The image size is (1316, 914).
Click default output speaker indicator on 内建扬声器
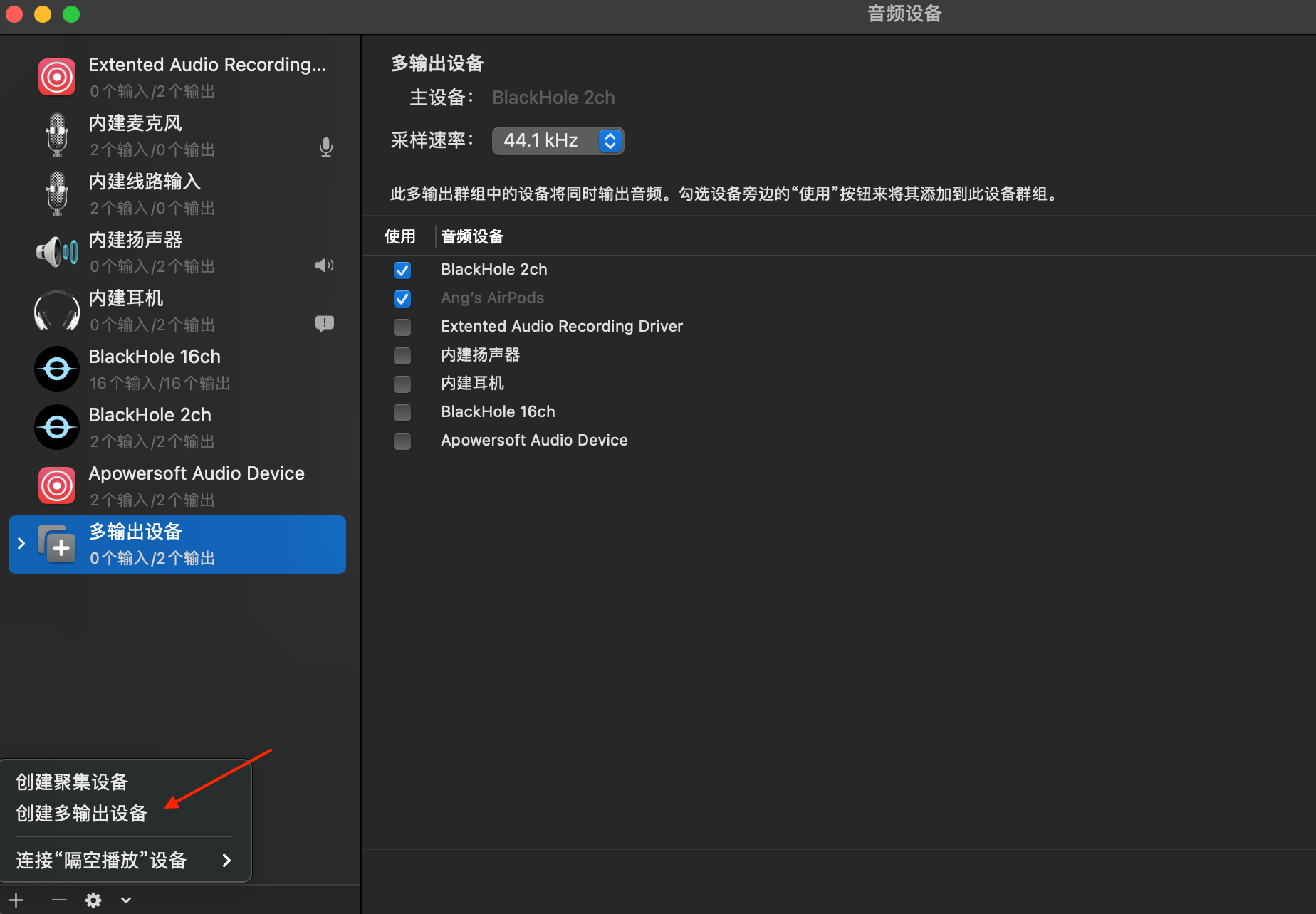[x=325, y=266]
